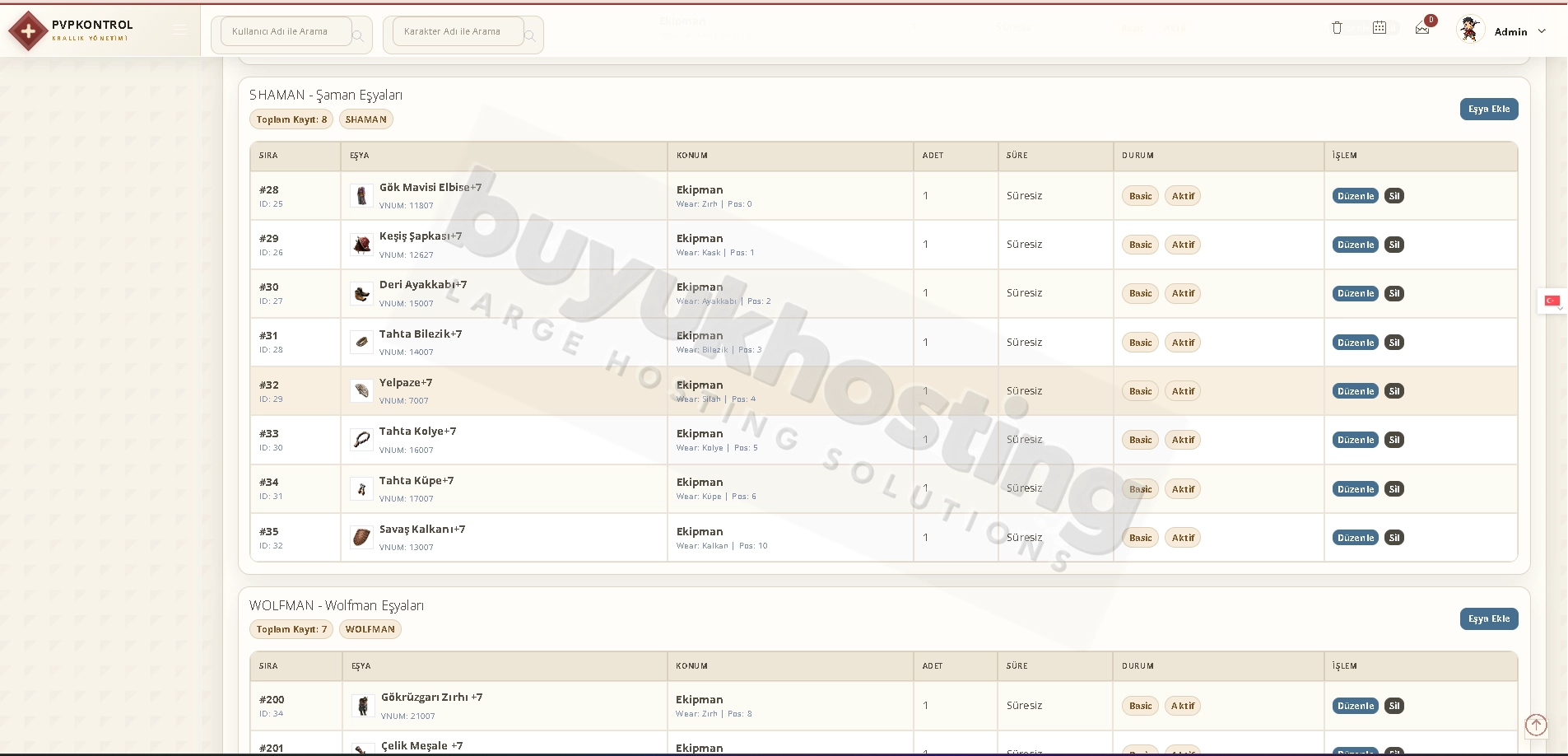Click the Aktif badge for Yelpaze+7
This screenshot has height=756, width=1568.
pyautogui.click(x=1183, y=391)
